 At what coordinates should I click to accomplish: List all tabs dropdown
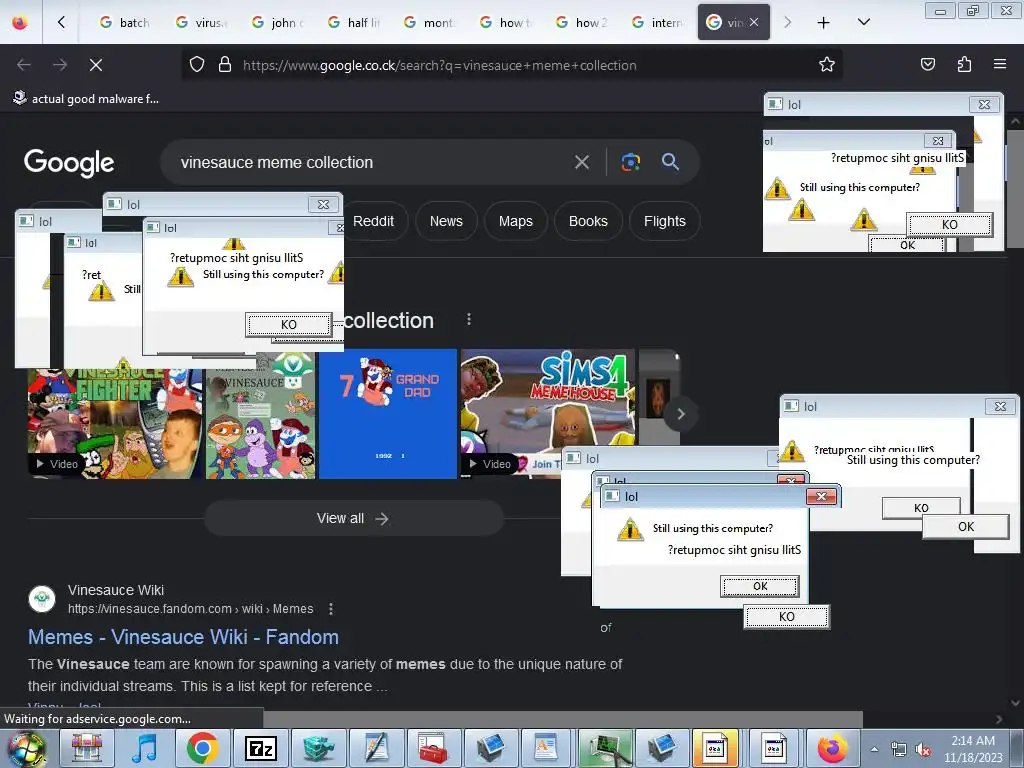tap(863, 23)
